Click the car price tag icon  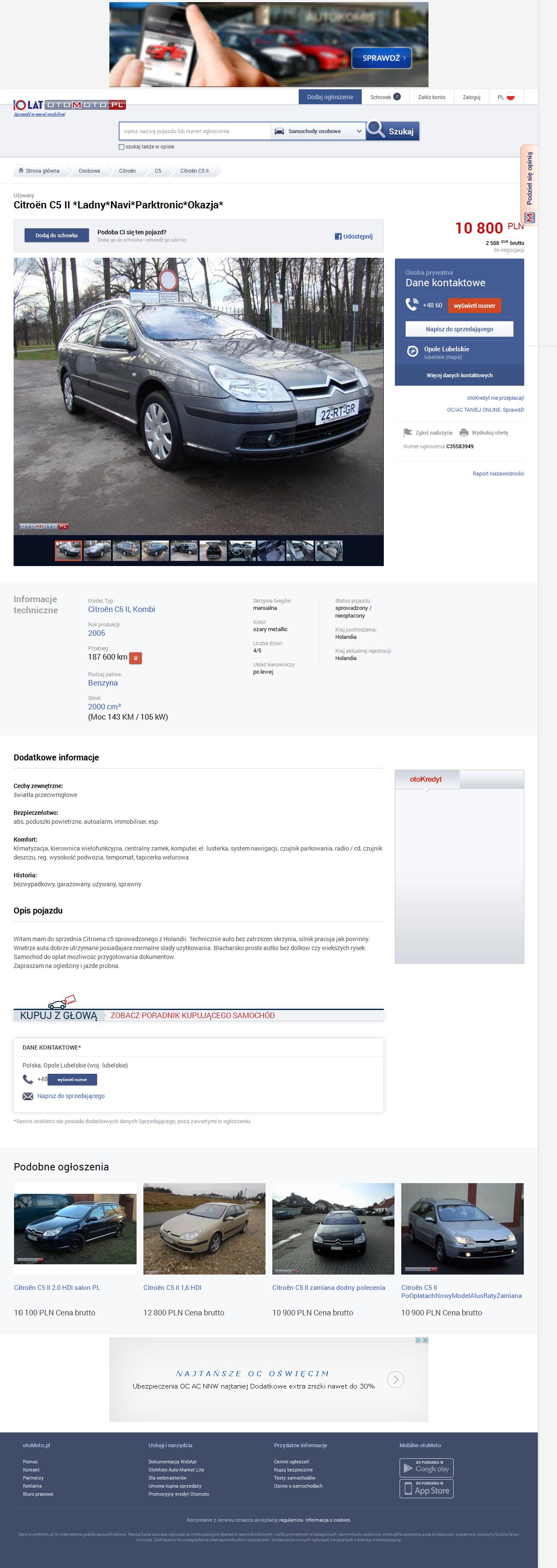(62, 1001)
